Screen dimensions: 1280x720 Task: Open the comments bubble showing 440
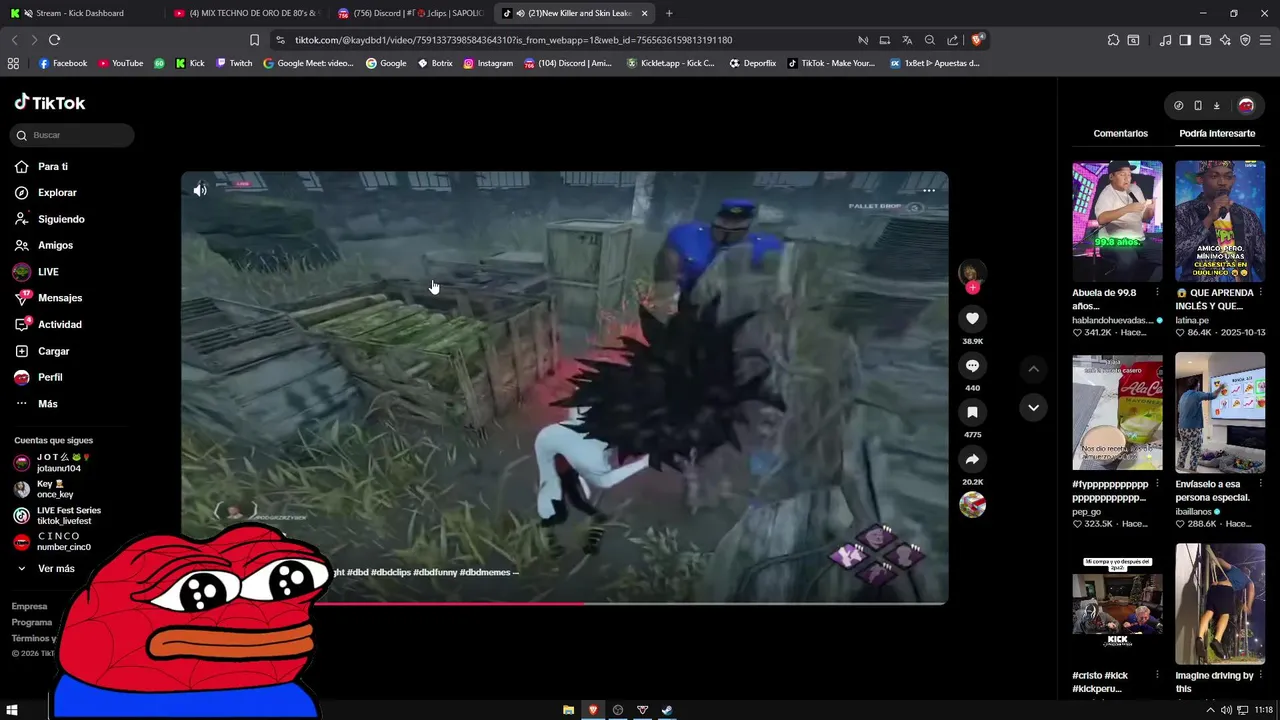972,365
